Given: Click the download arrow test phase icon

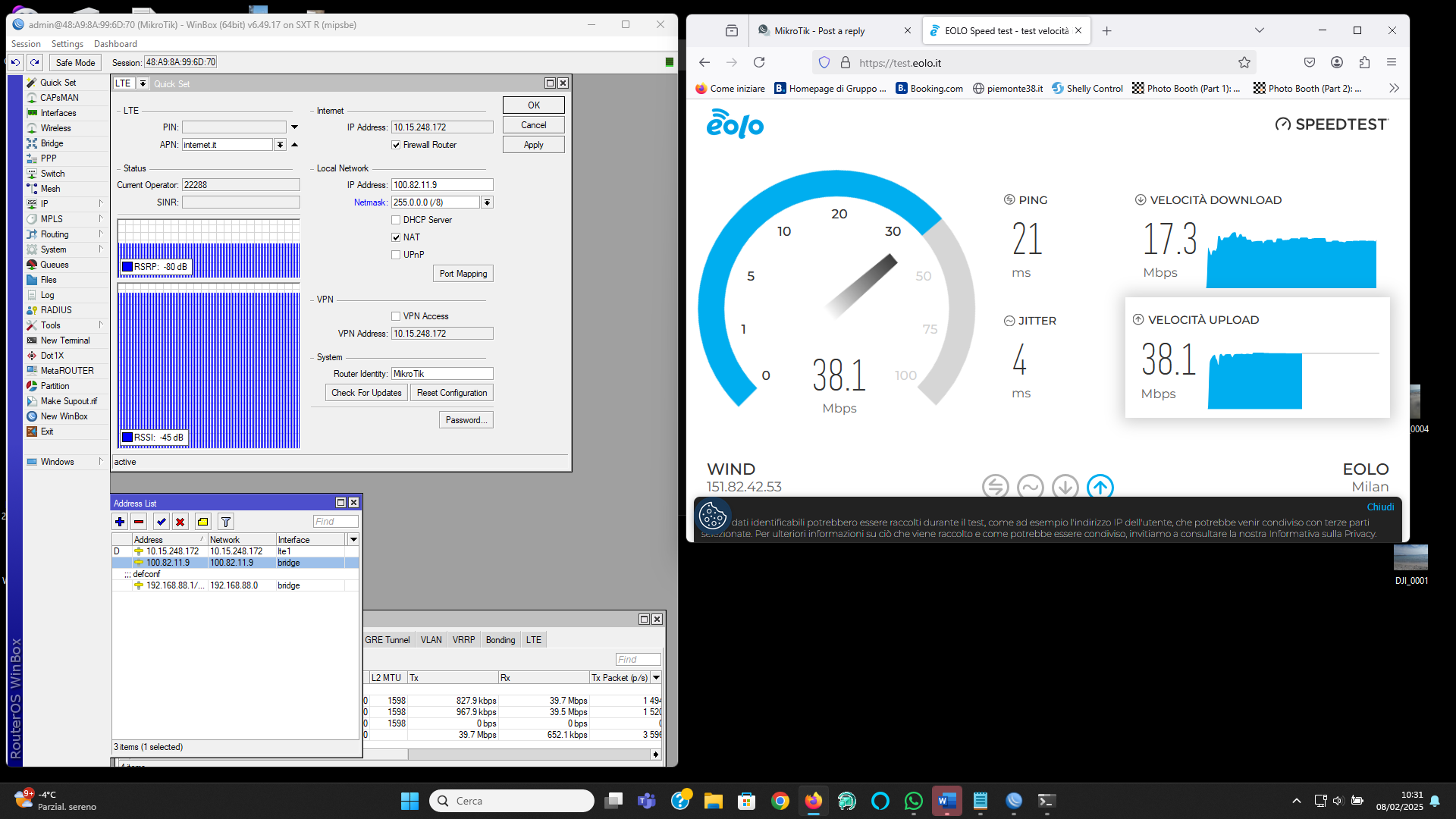Looking at the screenshot, I should pos(1065,486).
